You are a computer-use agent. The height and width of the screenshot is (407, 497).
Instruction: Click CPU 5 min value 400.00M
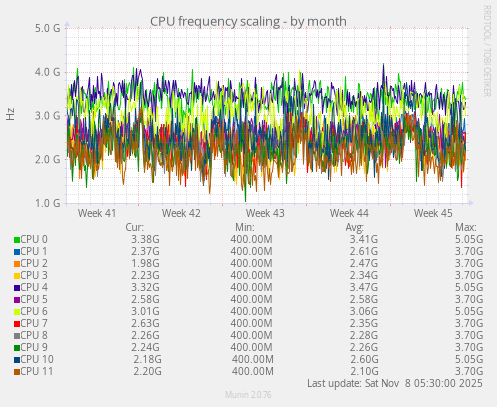251,299
